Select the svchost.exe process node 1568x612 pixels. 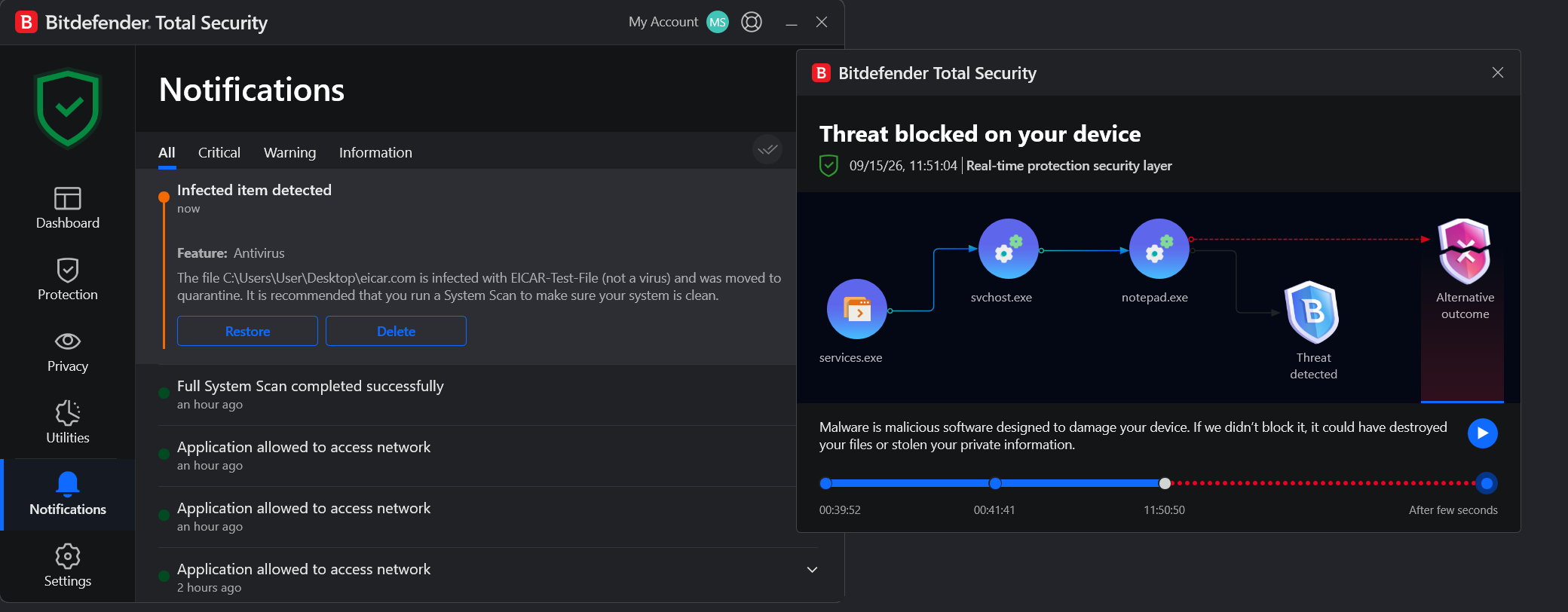(x=1008, y=249)
